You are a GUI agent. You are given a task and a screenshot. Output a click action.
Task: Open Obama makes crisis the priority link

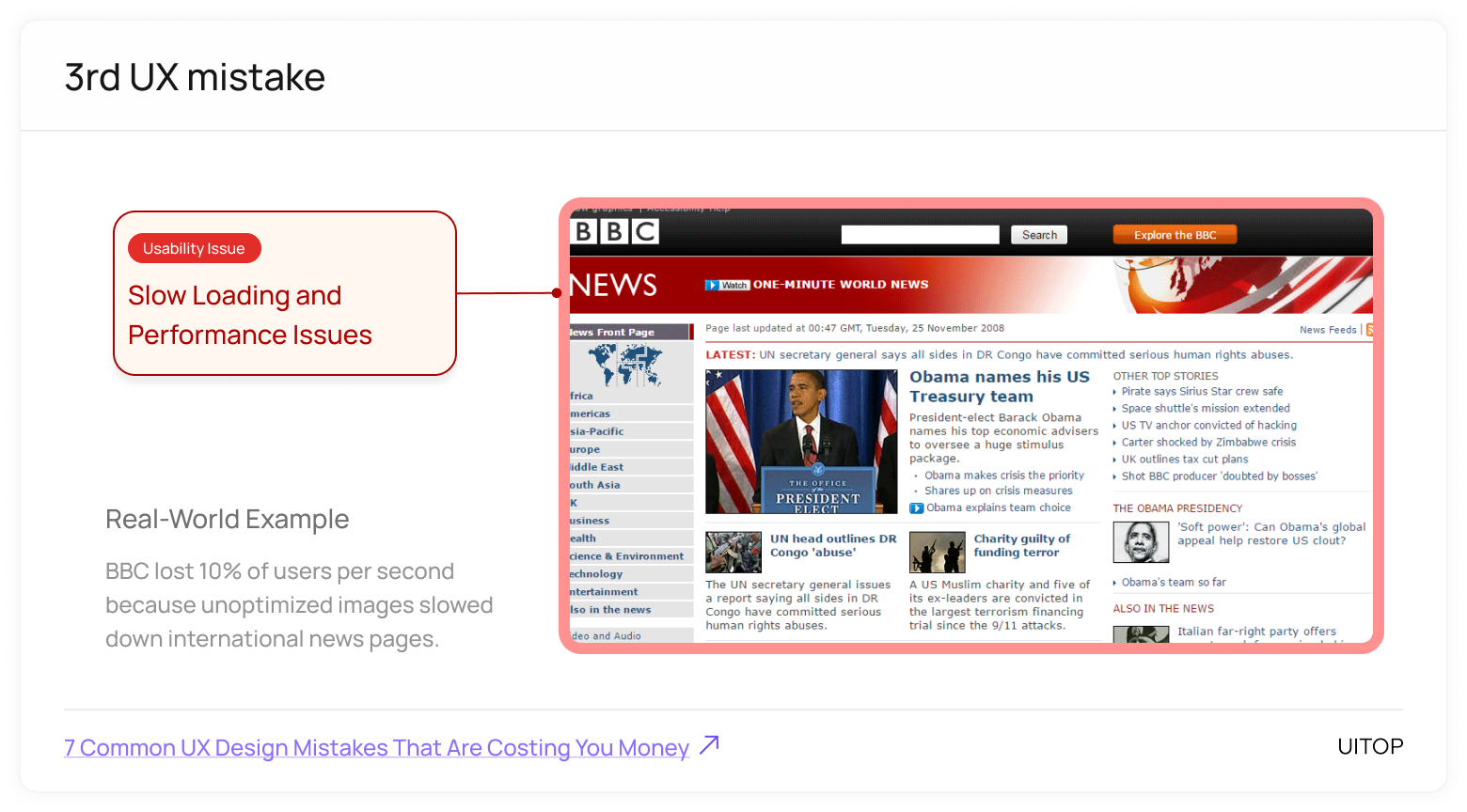pos(1004,476)
